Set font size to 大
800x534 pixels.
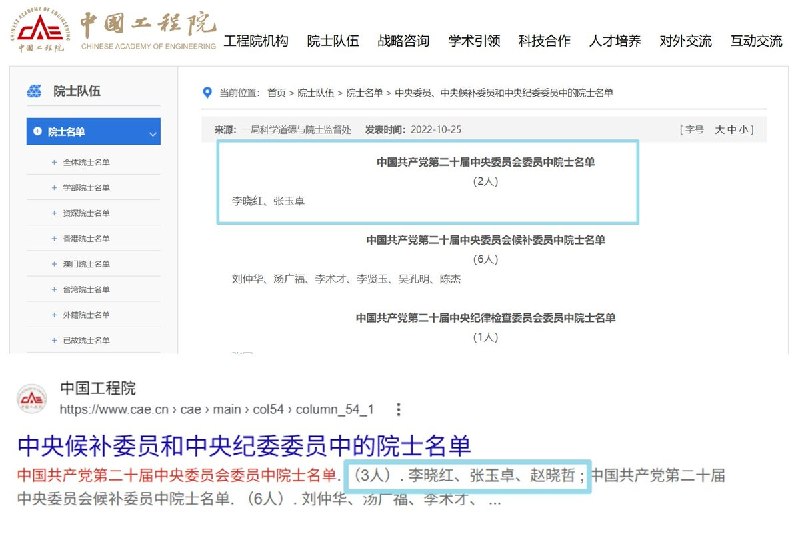[719, 130]
